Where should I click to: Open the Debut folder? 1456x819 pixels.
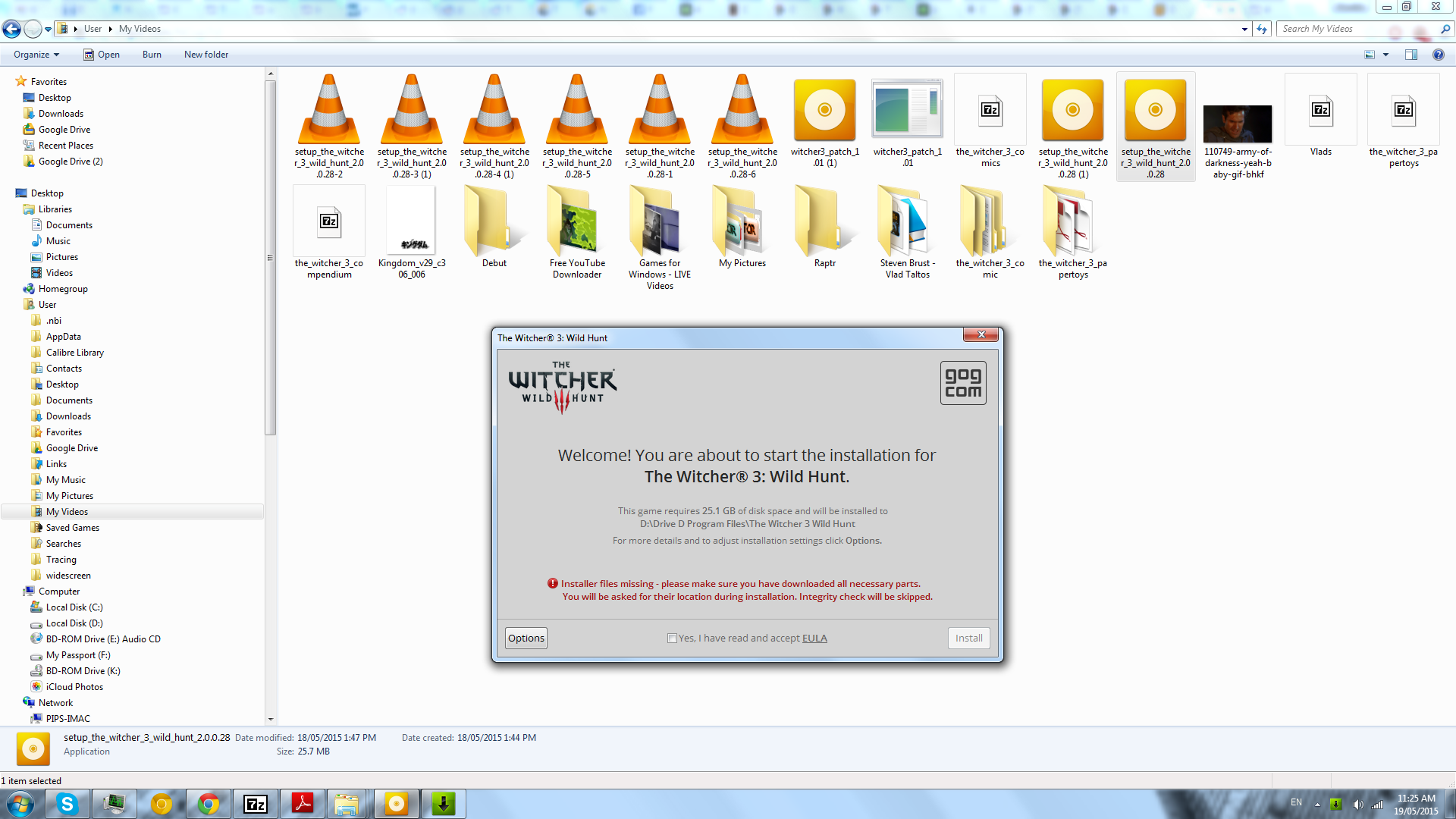coord(494,227)
